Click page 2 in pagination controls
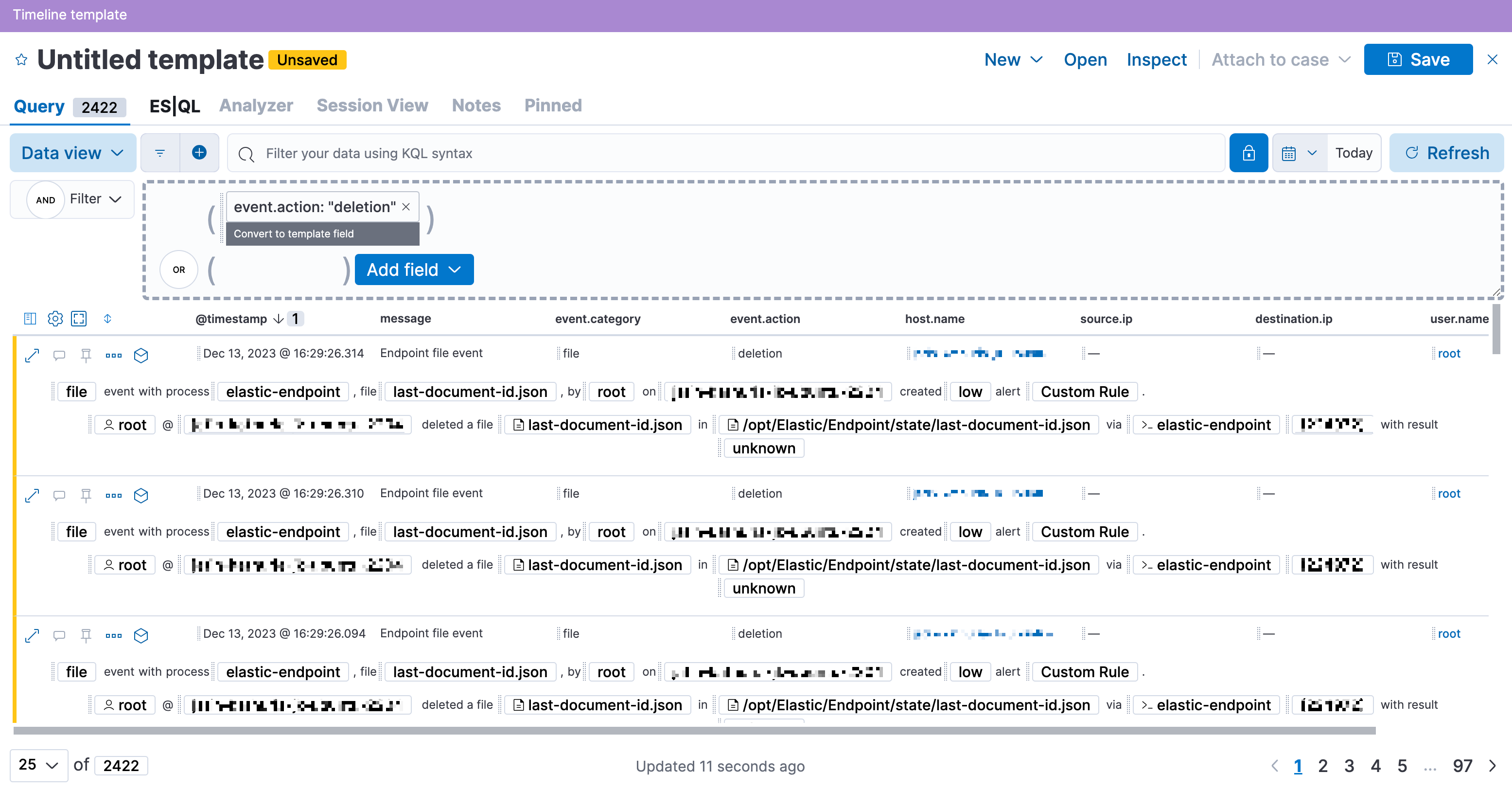The width and height of the screenshot is (1512, 791). [1323, 765]
